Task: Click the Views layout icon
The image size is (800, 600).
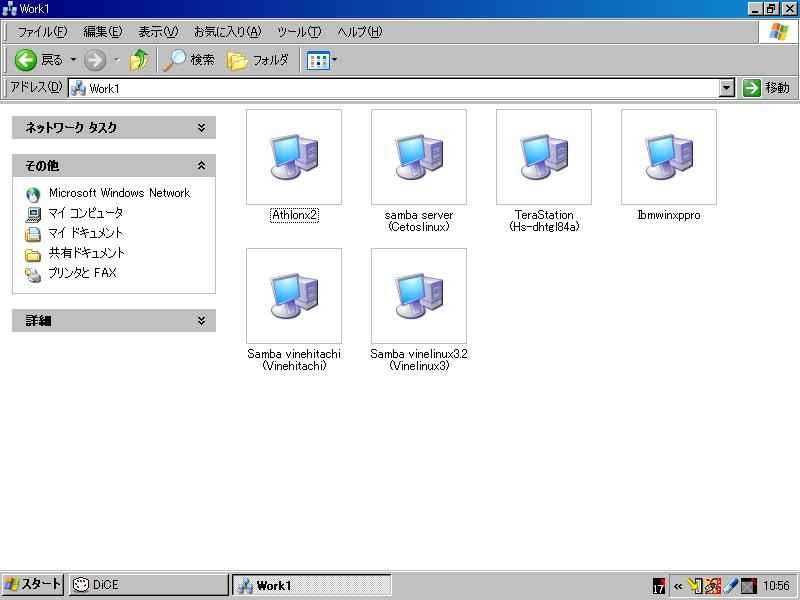Action: click(318, 61)
